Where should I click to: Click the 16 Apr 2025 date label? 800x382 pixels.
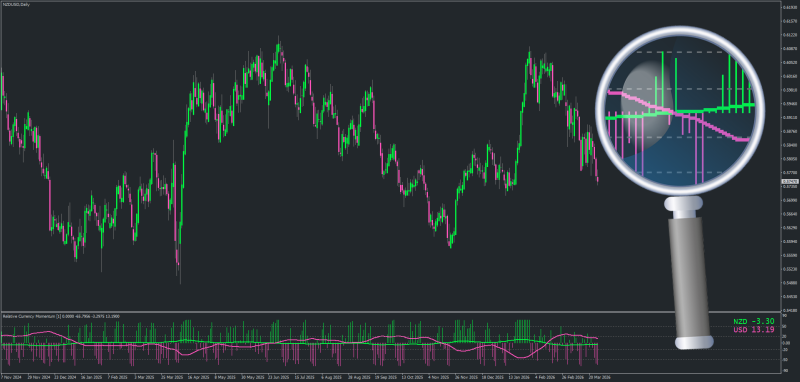(x=198, y=377)
